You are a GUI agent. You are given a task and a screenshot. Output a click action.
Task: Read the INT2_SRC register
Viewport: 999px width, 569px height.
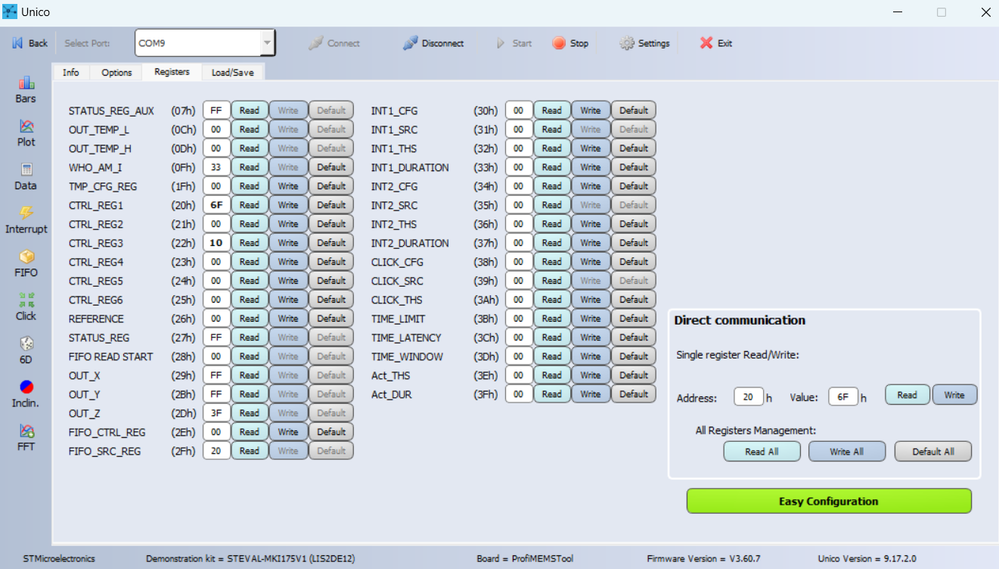pyautogui.click(x=552, y=205)
